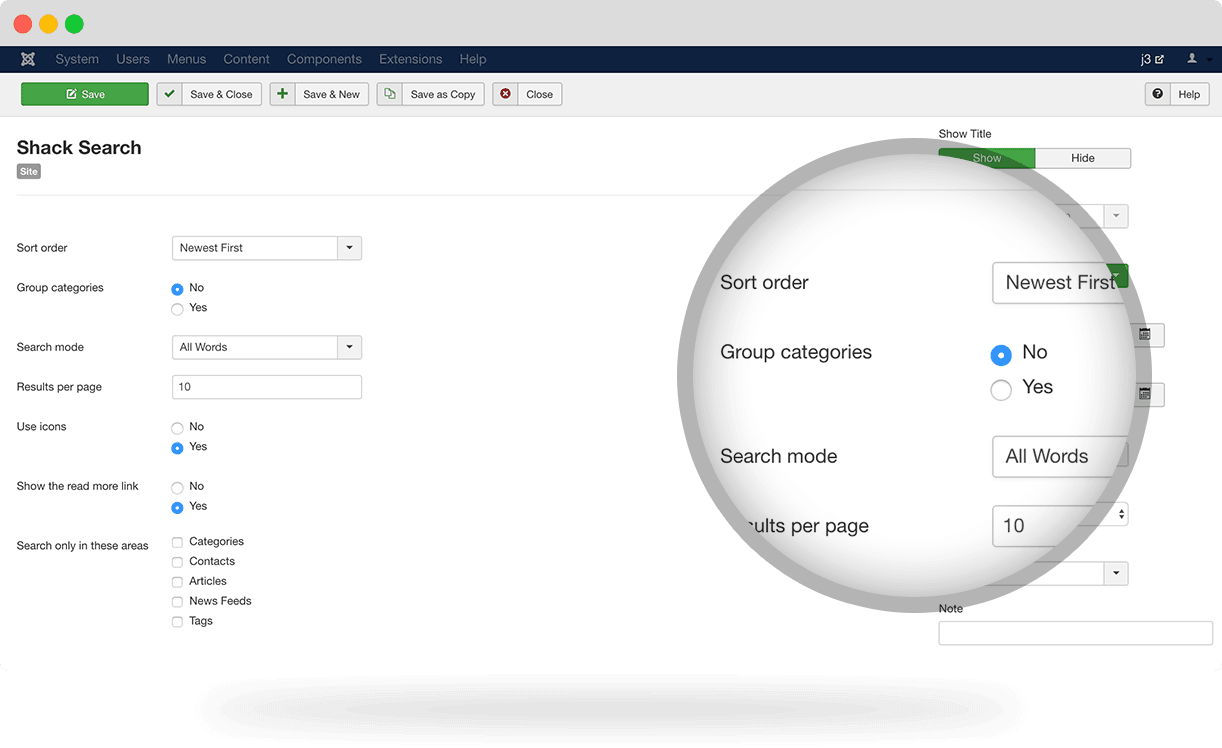This screenshot has height=748, width=1222.
Task: Select No for Show the read more link
Action: pyautogui.click(x=177, y=488)
